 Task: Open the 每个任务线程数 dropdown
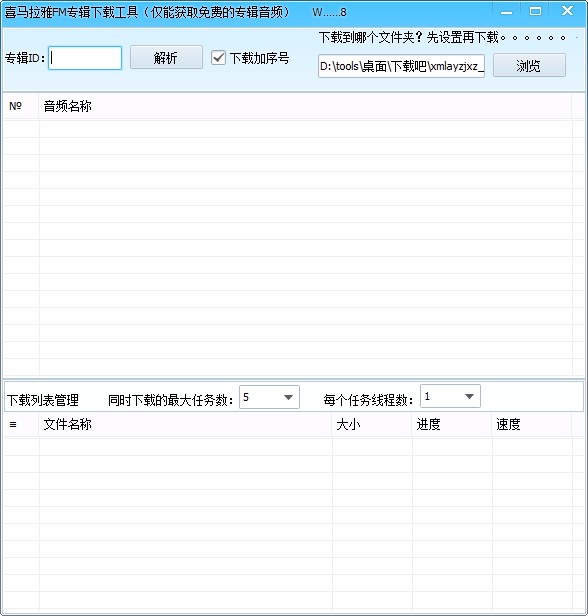point(450,396)
